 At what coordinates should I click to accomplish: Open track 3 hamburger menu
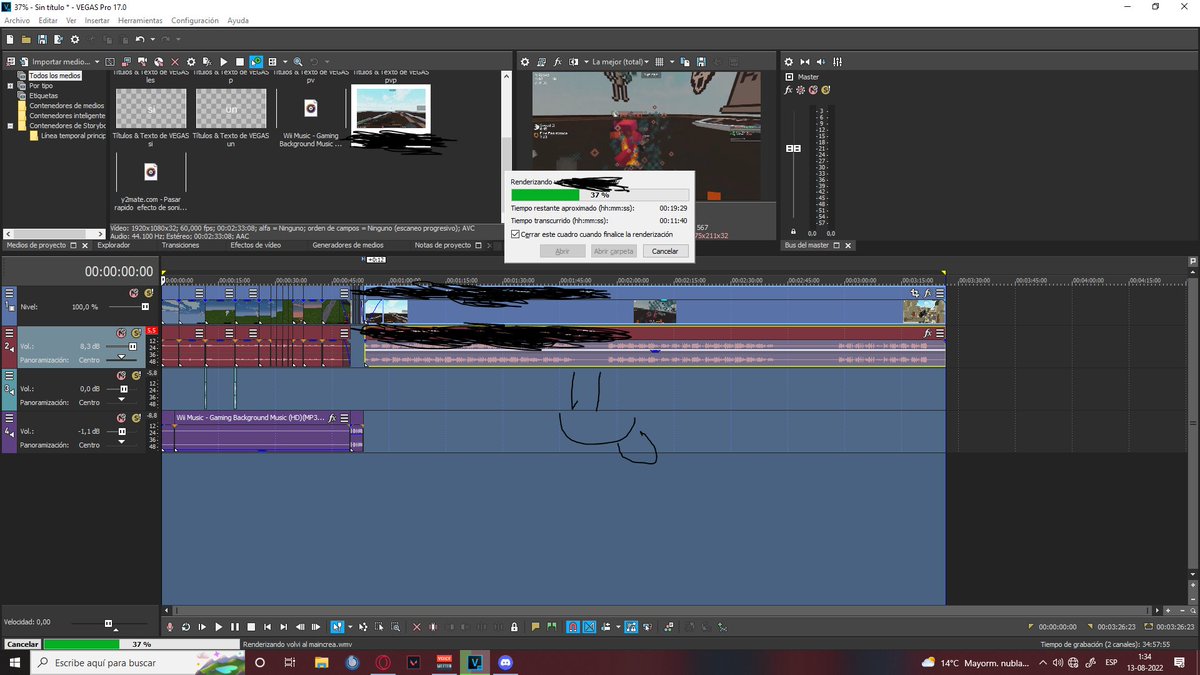[10, 375]
